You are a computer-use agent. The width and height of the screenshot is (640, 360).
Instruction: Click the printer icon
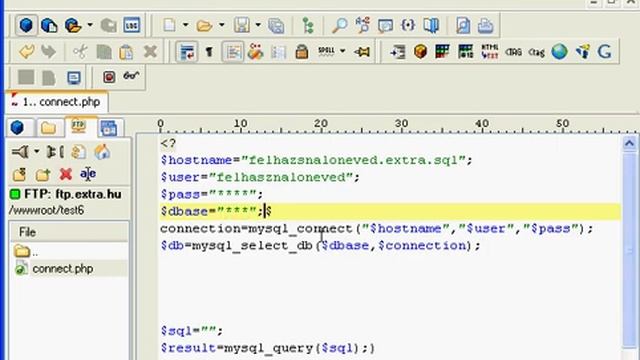click(486, 26)
